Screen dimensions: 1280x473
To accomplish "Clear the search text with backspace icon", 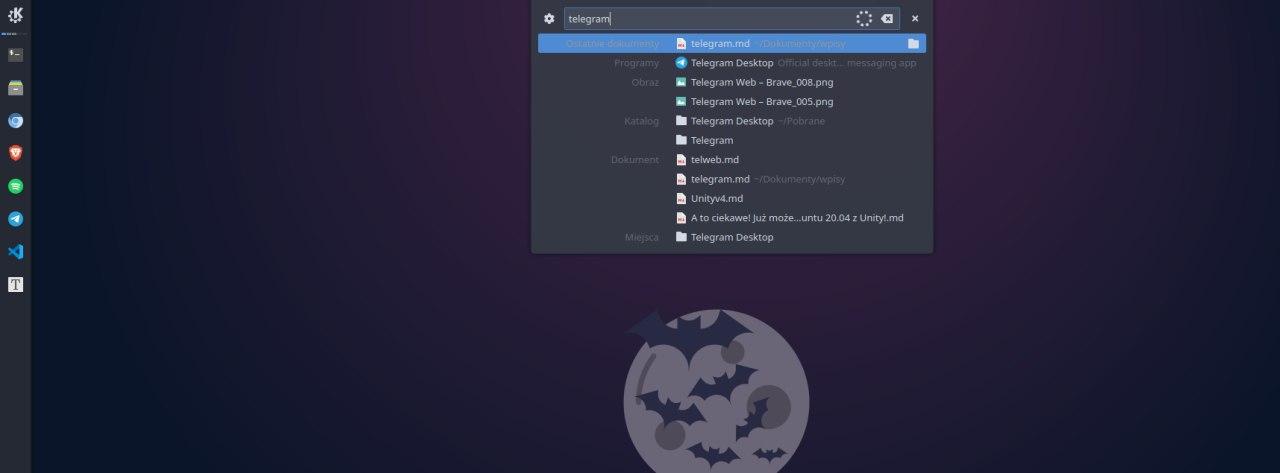I will [x=887, y=18].
